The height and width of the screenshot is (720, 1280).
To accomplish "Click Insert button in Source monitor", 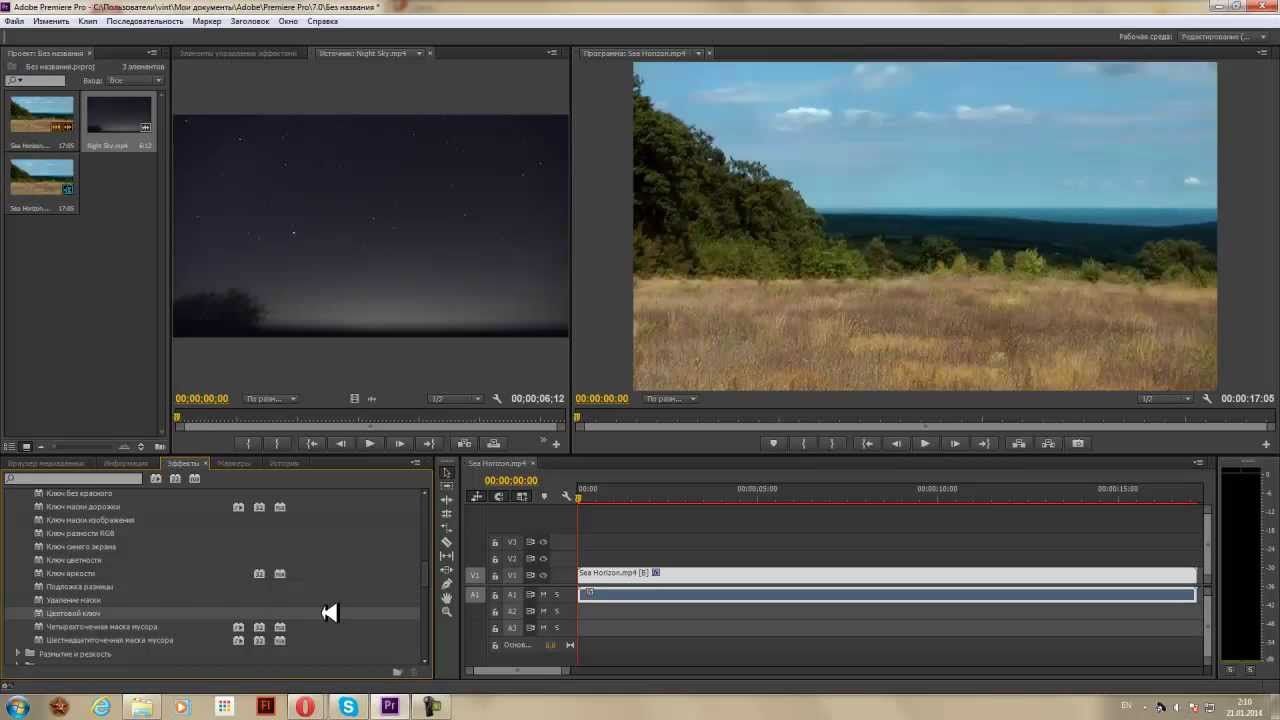I will click(x=464, y=444).
